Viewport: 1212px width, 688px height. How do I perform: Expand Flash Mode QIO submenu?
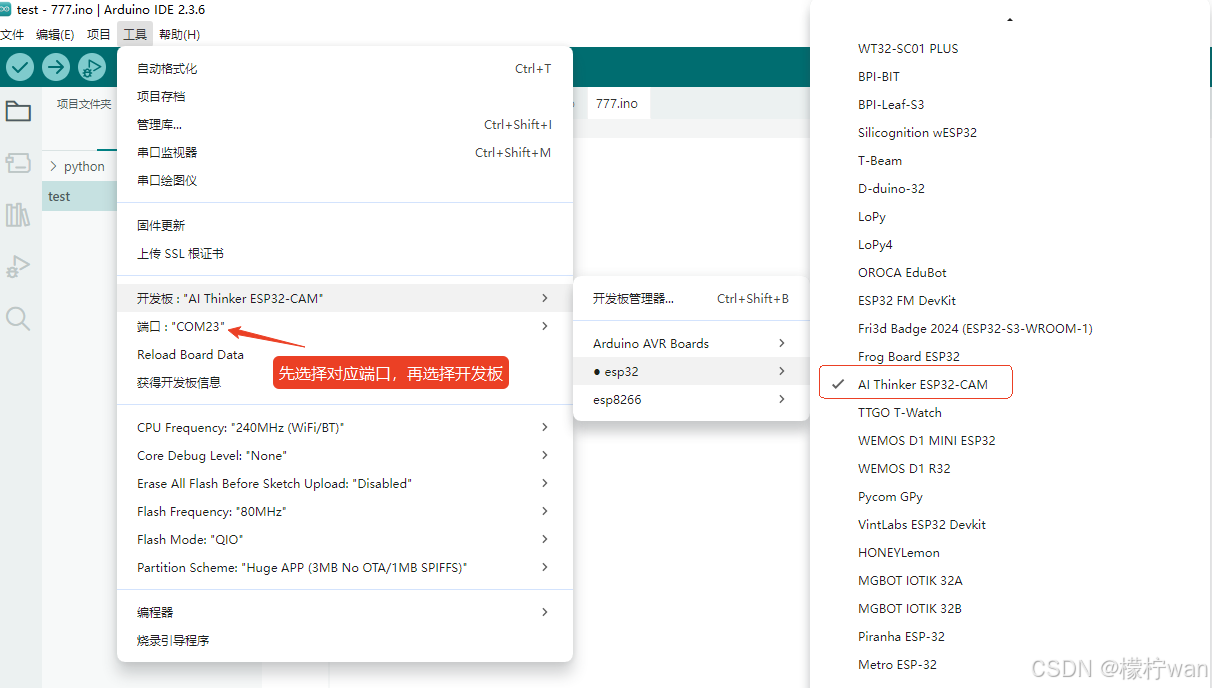pyautogui.click(x=344, y=539)
